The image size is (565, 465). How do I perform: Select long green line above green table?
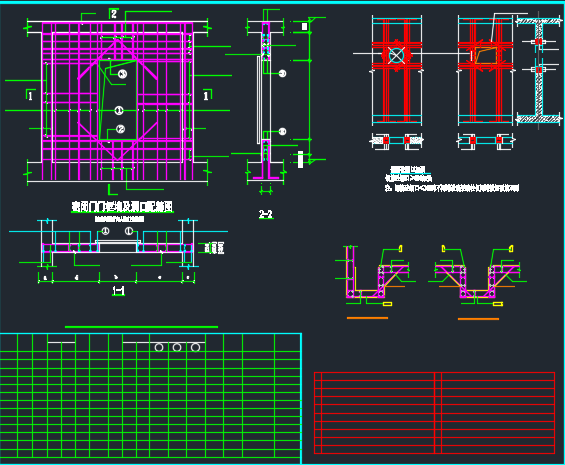141,327
